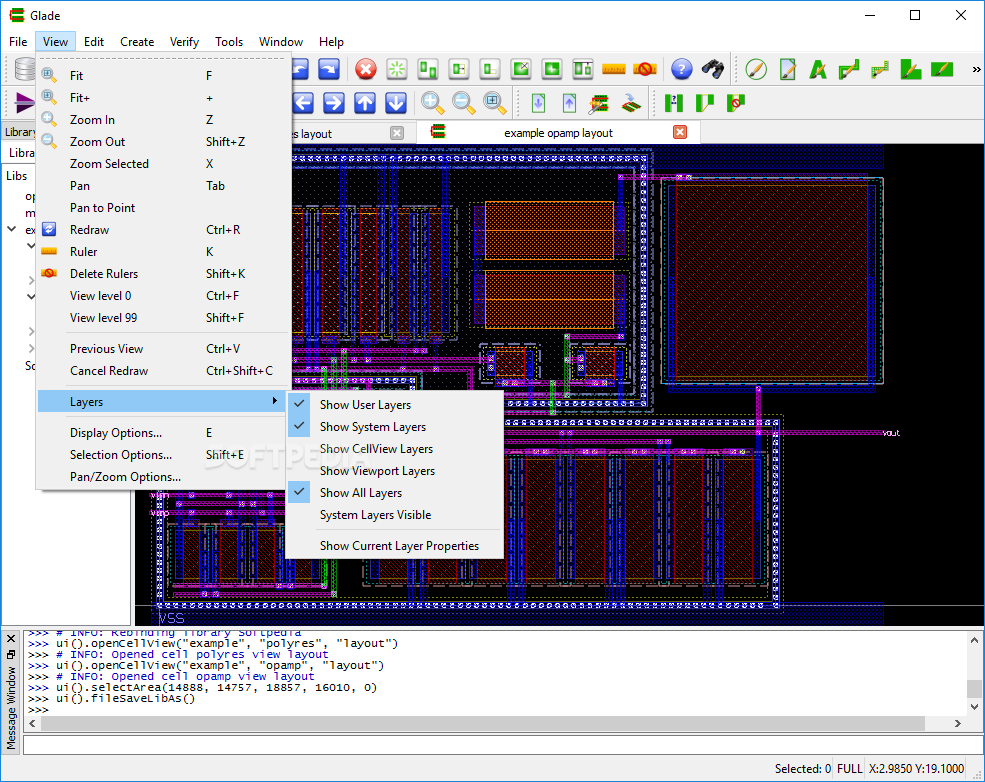Close the example opamp layout tab

pos(680,132)
